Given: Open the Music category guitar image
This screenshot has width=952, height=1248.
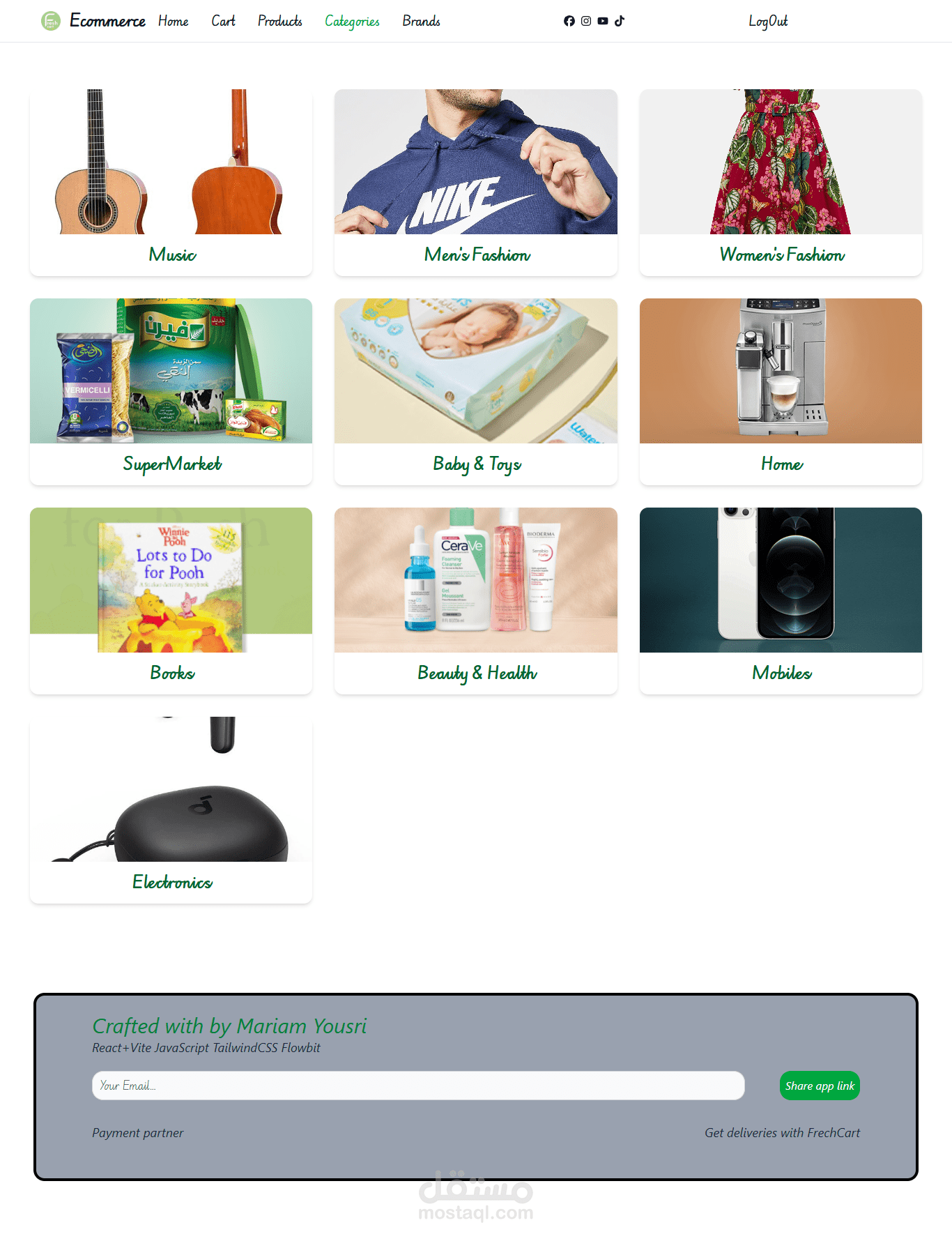Looking at the screenshot, I should [171, 162].
